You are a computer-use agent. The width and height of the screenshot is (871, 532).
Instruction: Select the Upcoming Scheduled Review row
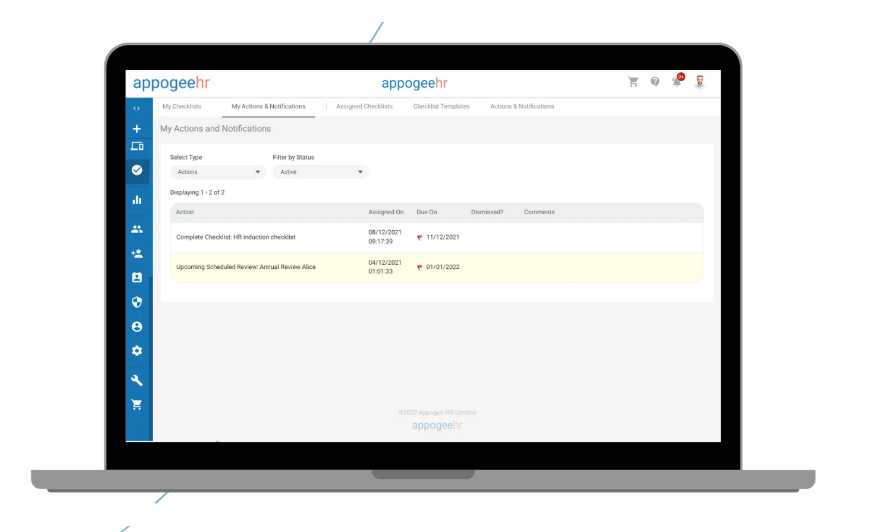[x=246, y=267]
